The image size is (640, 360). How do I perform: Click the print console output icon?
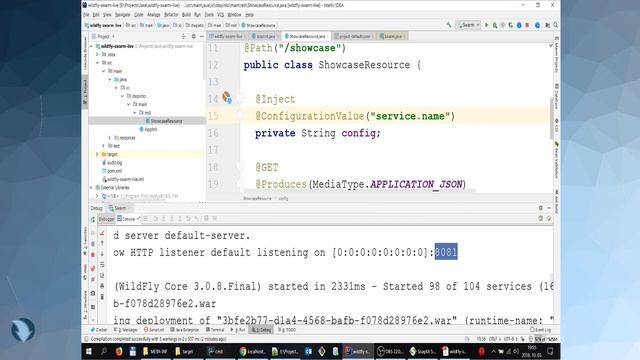point(102,286)
